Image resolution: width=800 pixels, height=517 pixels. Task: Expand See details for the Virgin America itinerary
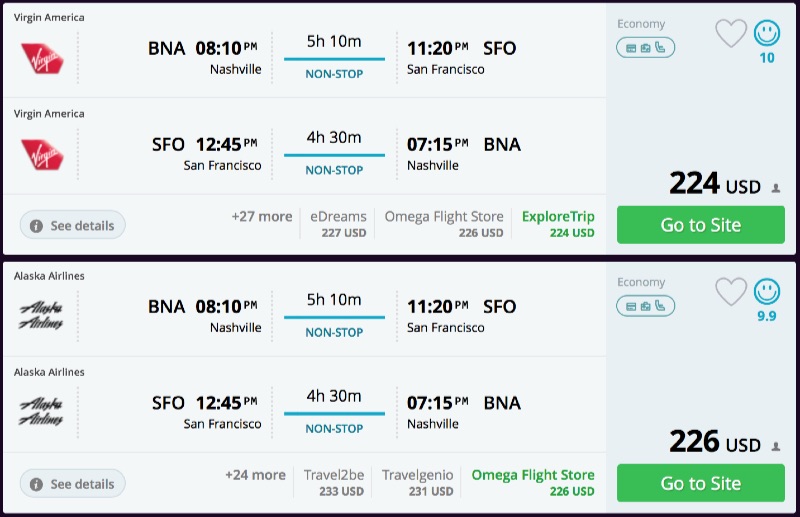click(73, 226)
